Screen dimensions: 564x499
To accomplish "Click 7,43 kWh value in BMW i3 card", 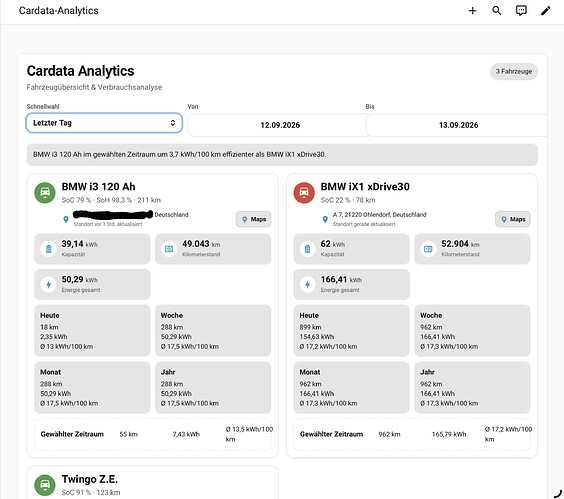I will [x=186, y=434].
